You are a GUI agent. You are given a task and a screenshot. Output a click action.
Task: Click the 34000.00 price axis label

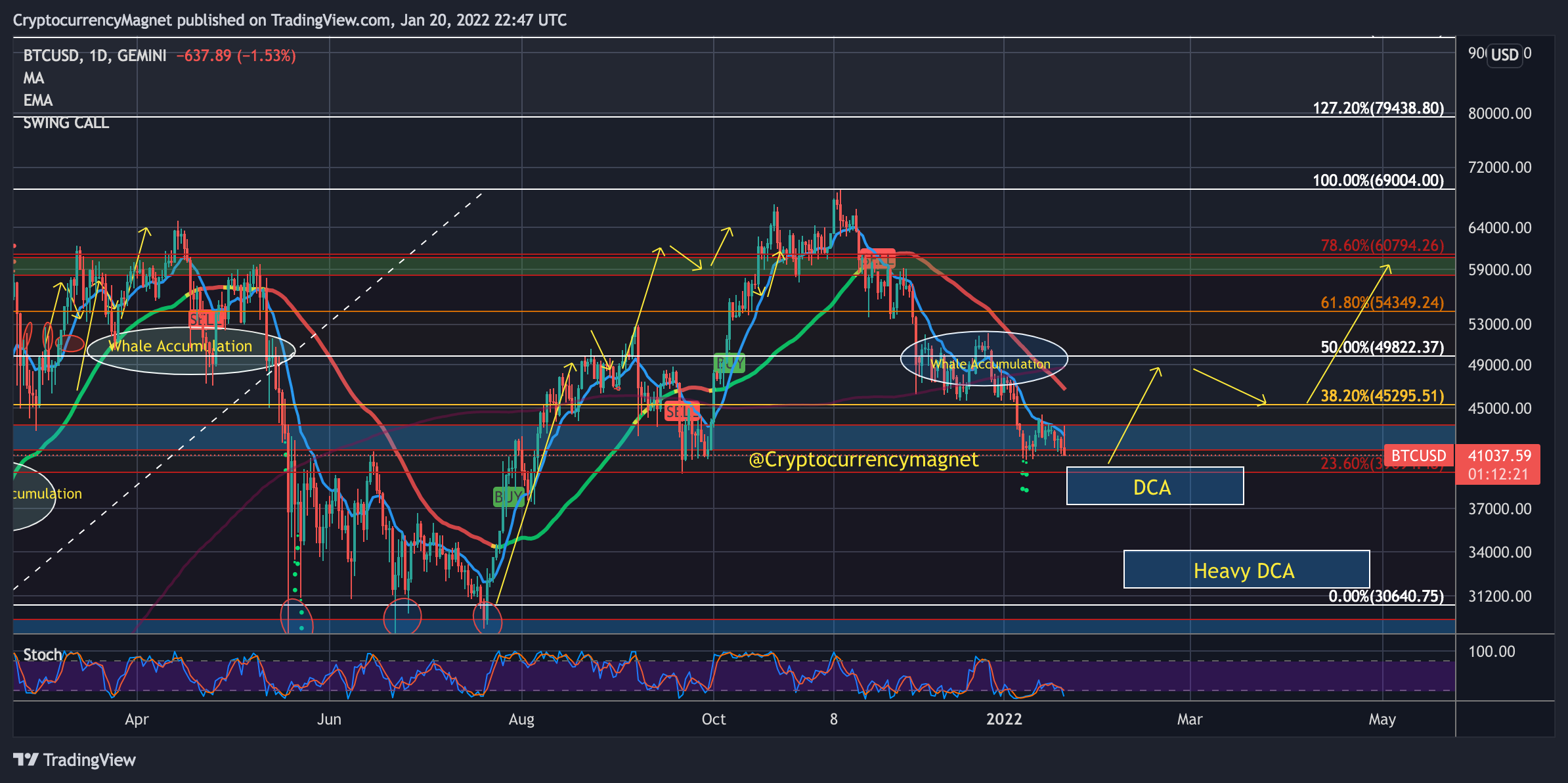point(1499,552)
